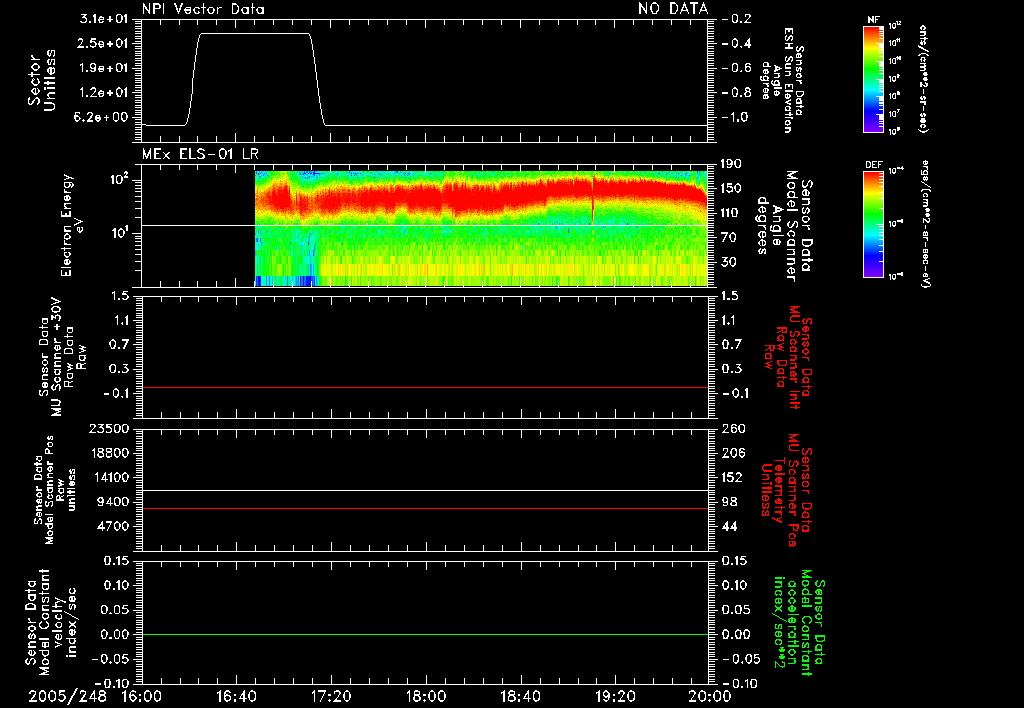Click the 18:40 time axis label

[520, 696]
